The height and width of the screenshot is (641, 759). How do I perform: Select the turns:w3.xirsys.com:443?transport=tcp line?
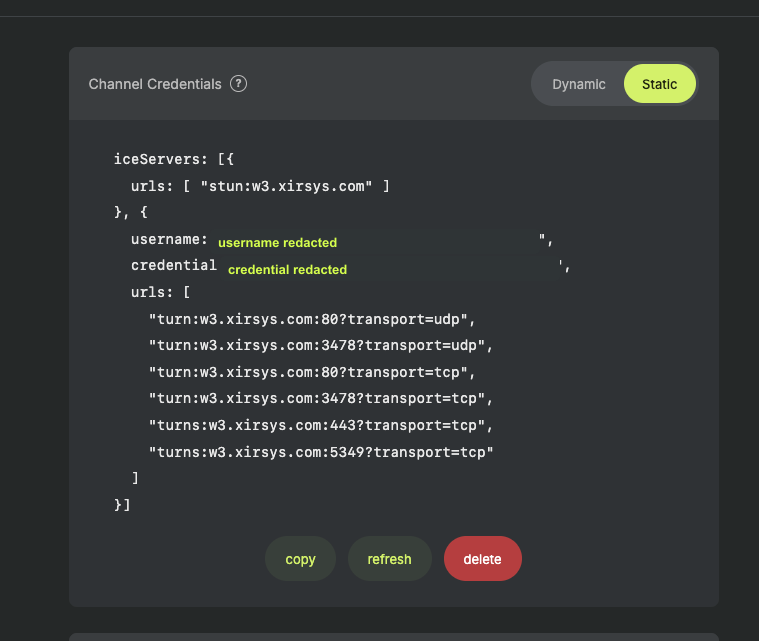[320, 426]
